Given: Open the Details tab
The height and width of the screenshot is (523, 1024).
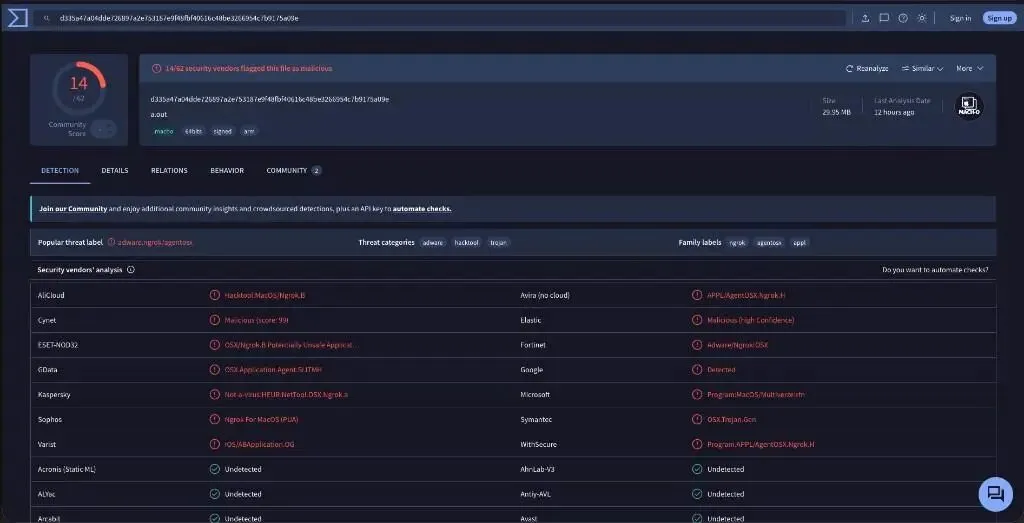Looking at the screenshot, I should point(115,170).
